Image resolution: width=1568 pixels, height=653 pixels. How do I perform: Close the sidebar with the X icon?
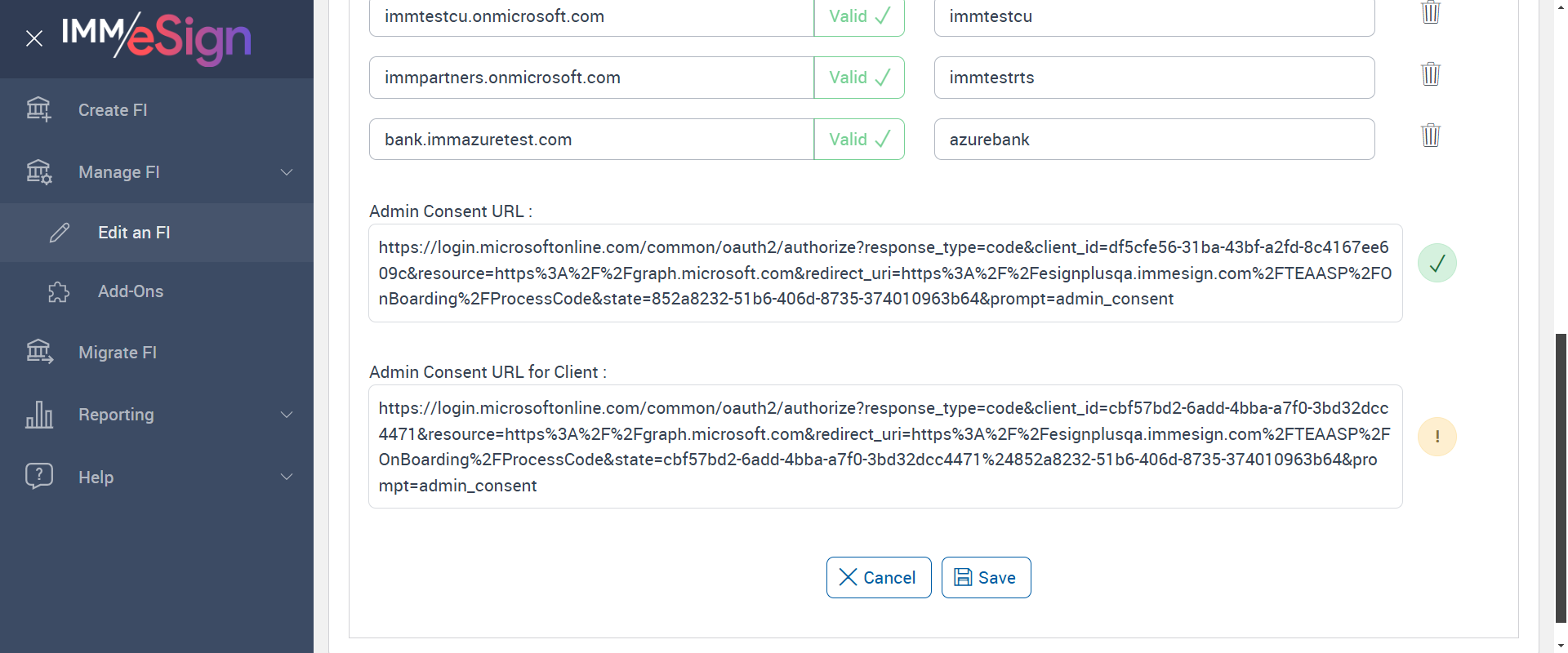(x=34, y=38)
